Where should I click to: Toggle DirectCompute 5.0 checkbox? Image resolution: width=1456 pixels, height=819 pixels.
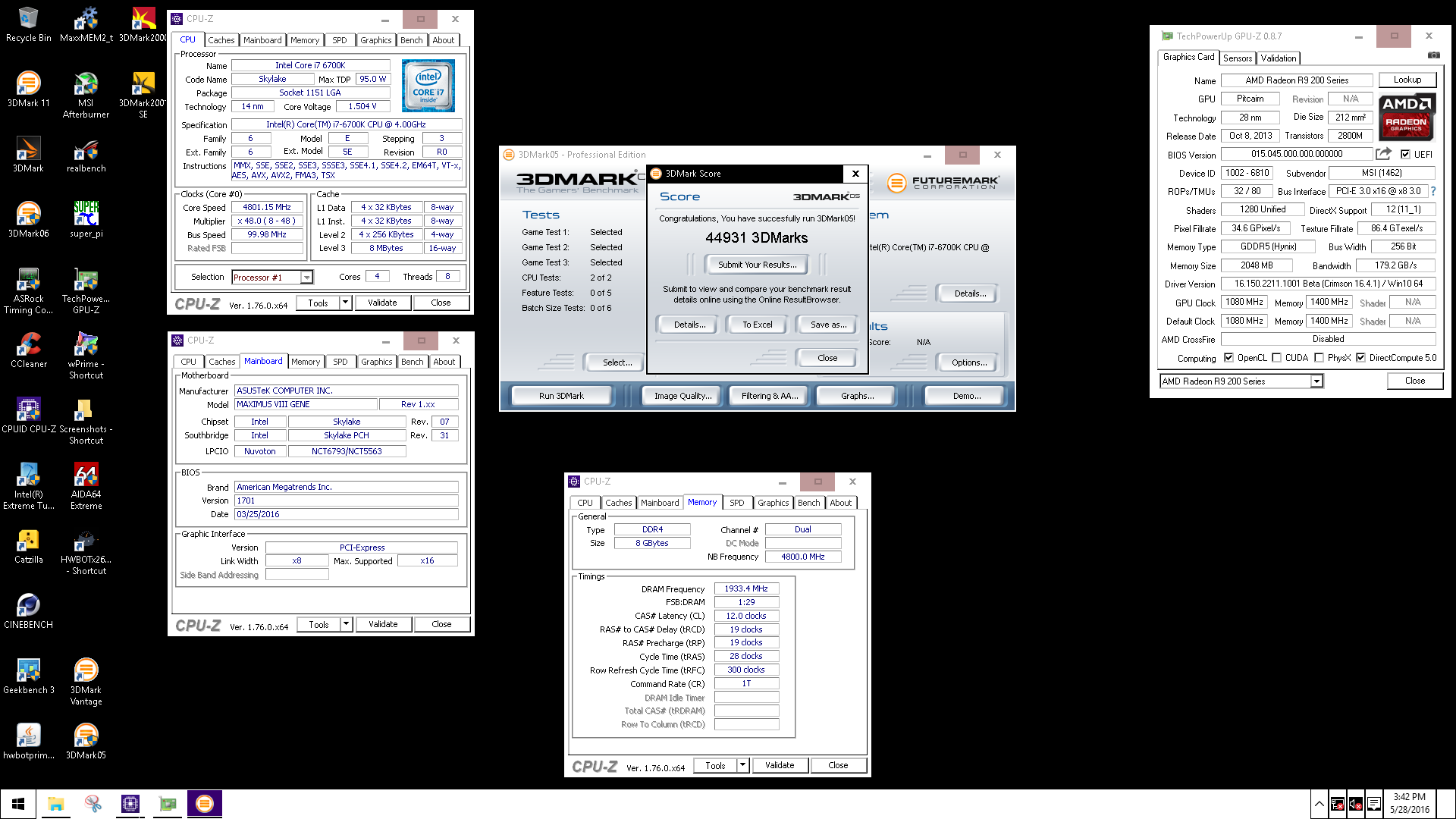pos(1361,358)
